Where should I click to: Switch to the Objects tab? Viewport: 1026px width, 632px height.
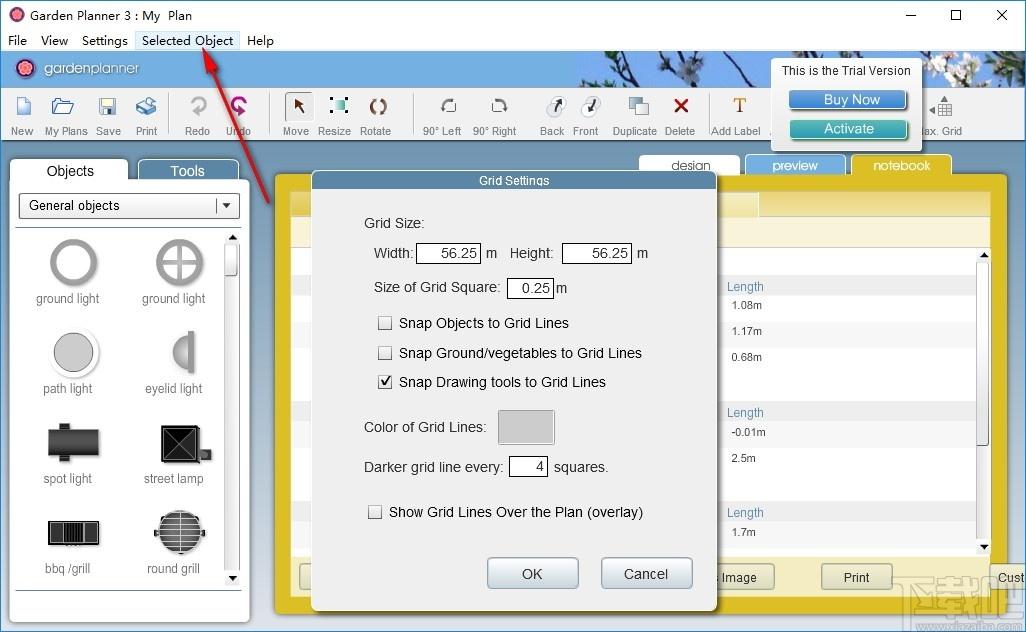coord(70,171)
